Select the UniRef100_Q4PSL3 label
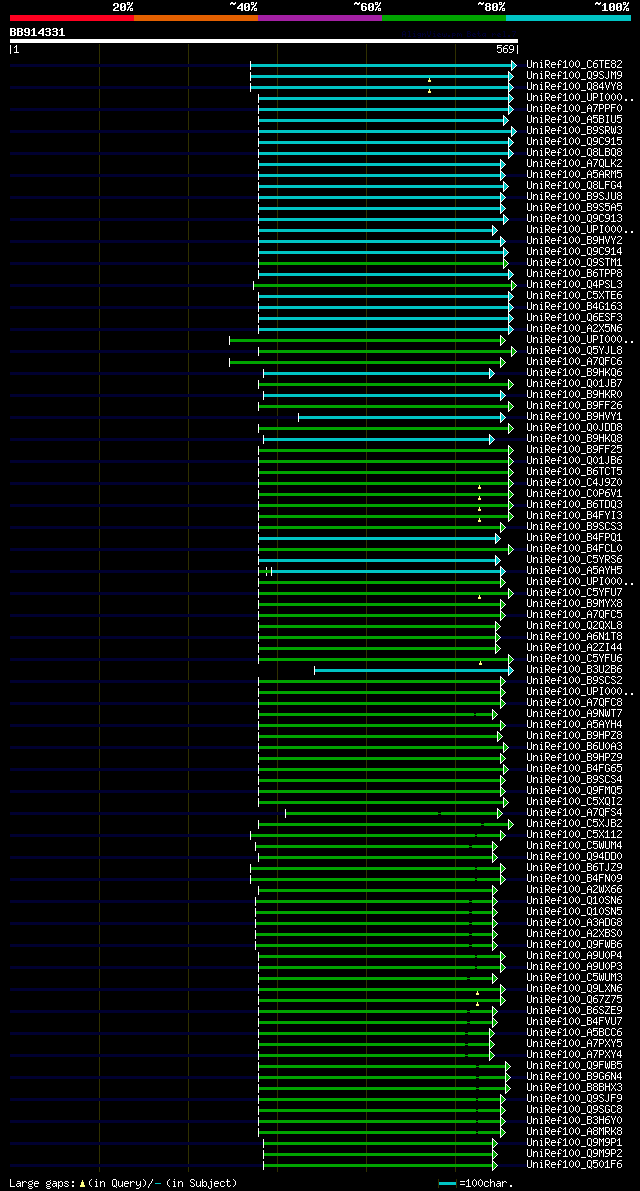The image size is (640, 1191). tap(574, 285)
